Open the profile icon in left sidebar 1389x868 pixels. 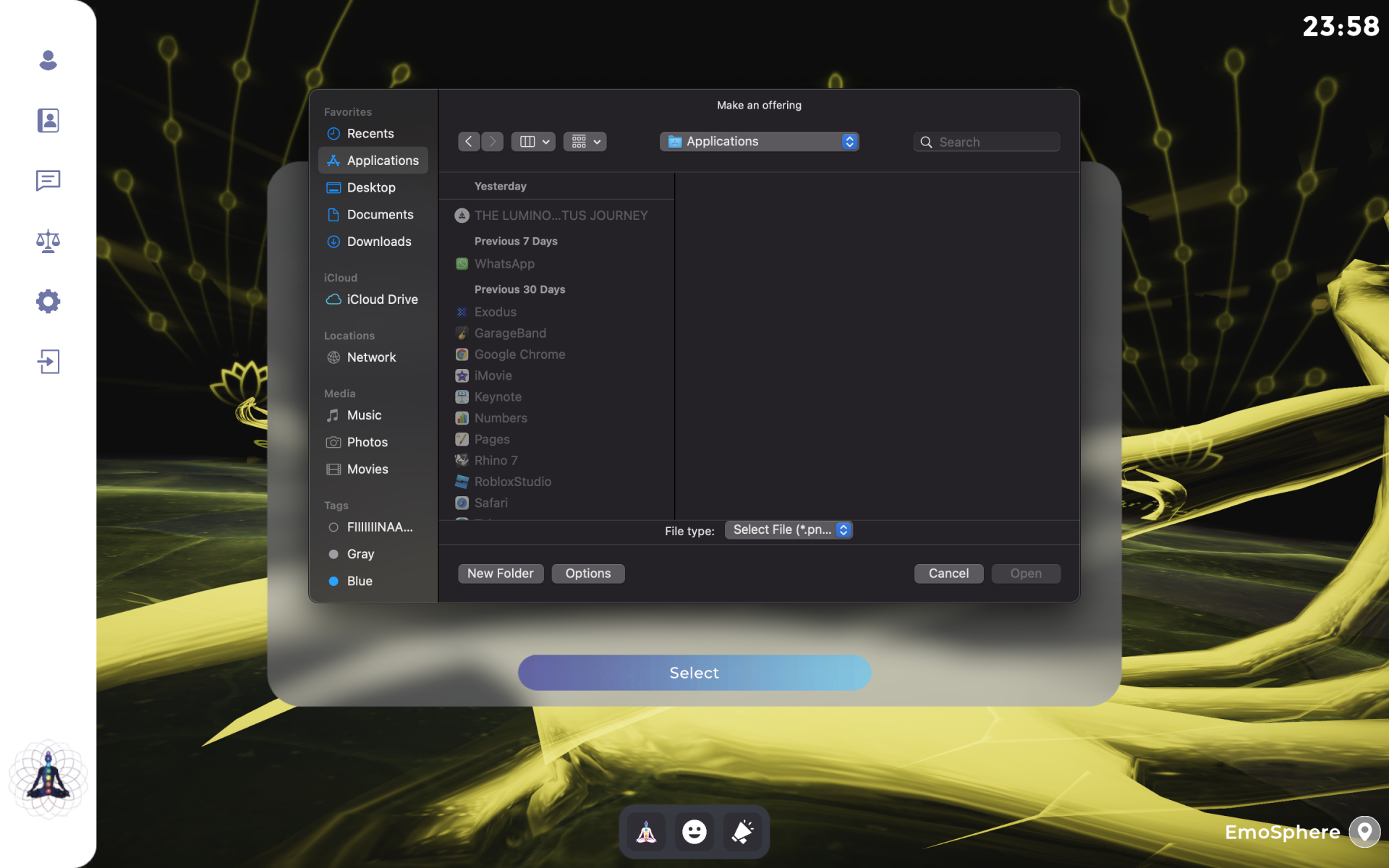pyautogui.click(x=48, y=60)
